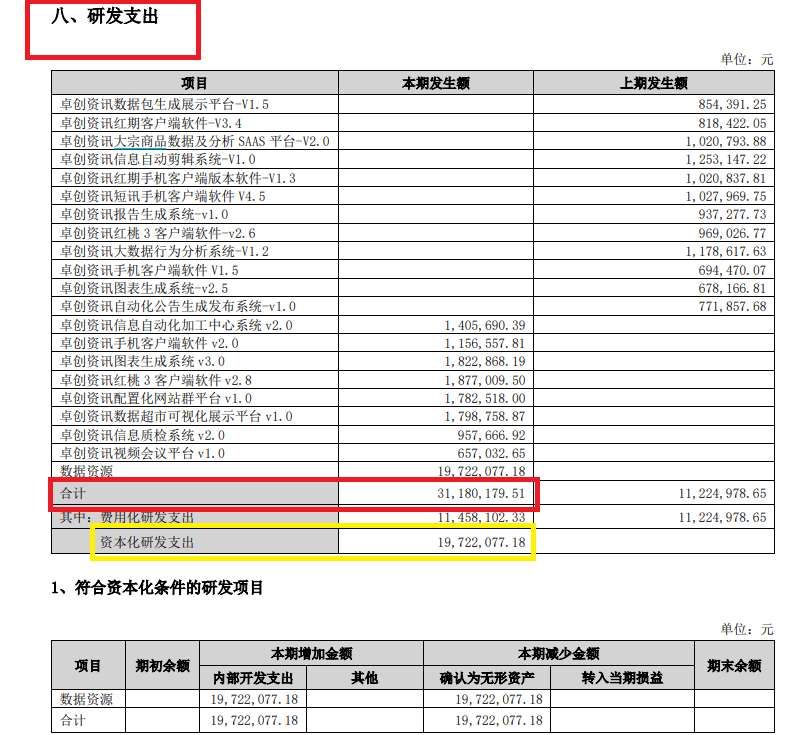796x735 pixels.
Task: Click the value 969,026.77
Action: coord(732,233)
